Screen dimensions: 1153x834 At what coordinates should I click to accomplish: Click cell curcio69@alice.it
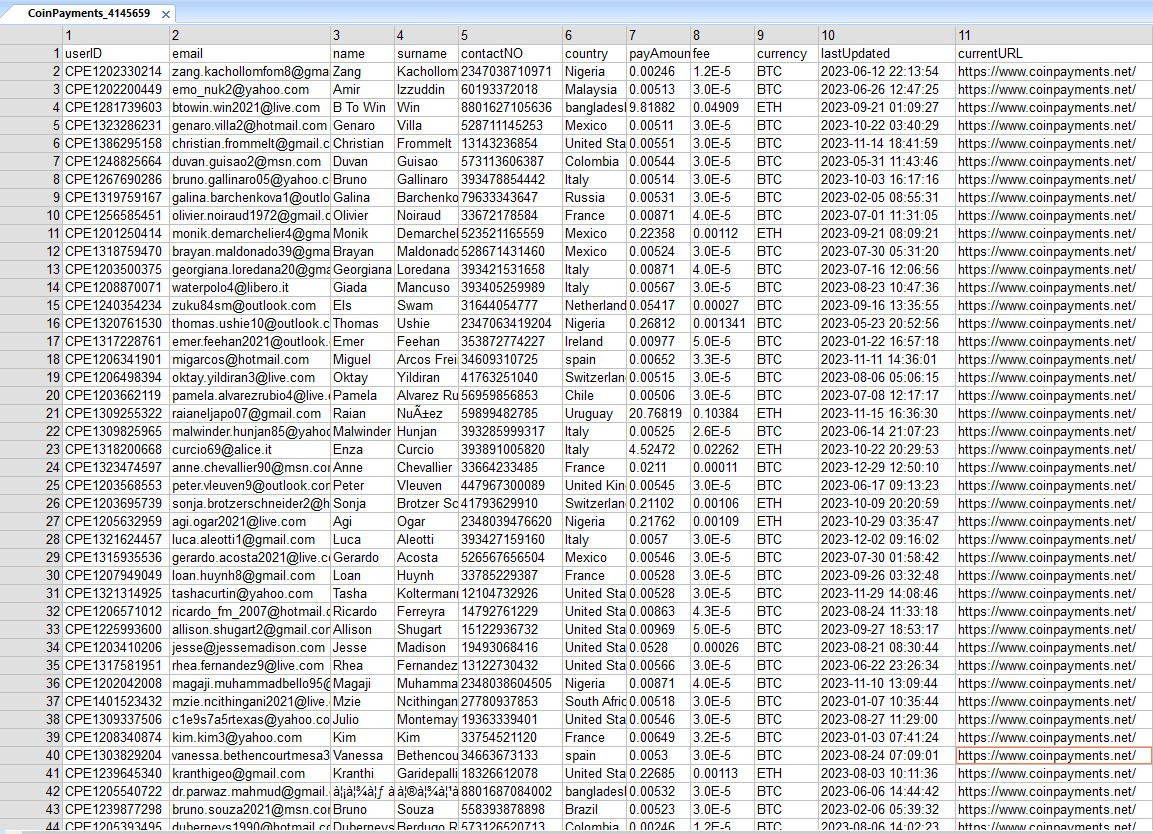250,449
